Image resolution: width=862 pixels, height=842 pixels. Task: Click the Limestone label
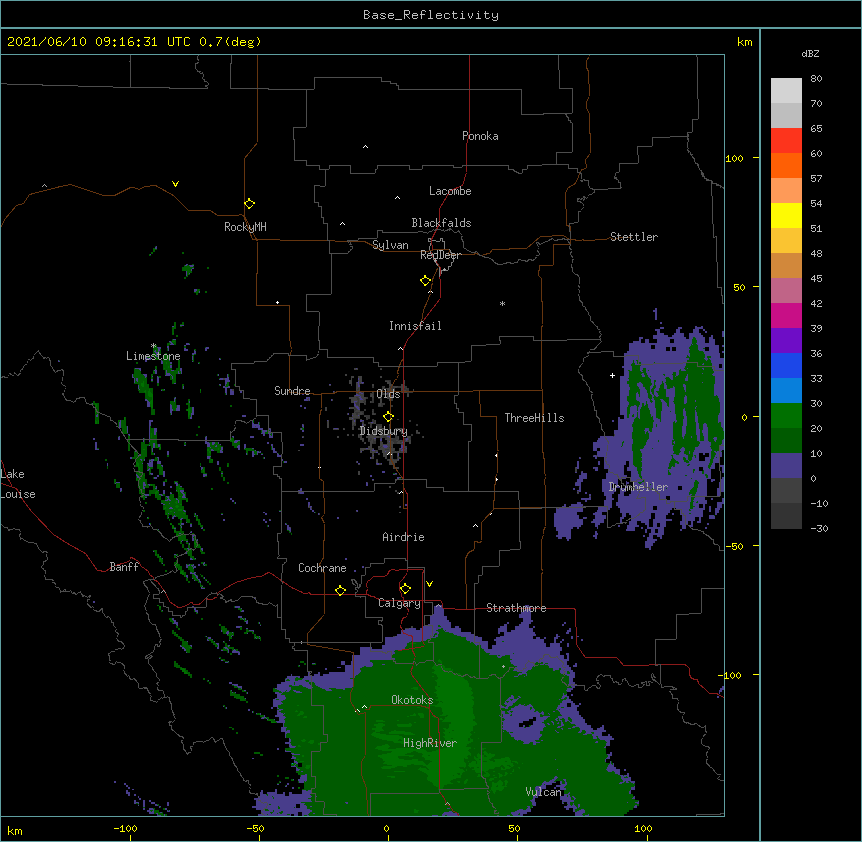153,356
